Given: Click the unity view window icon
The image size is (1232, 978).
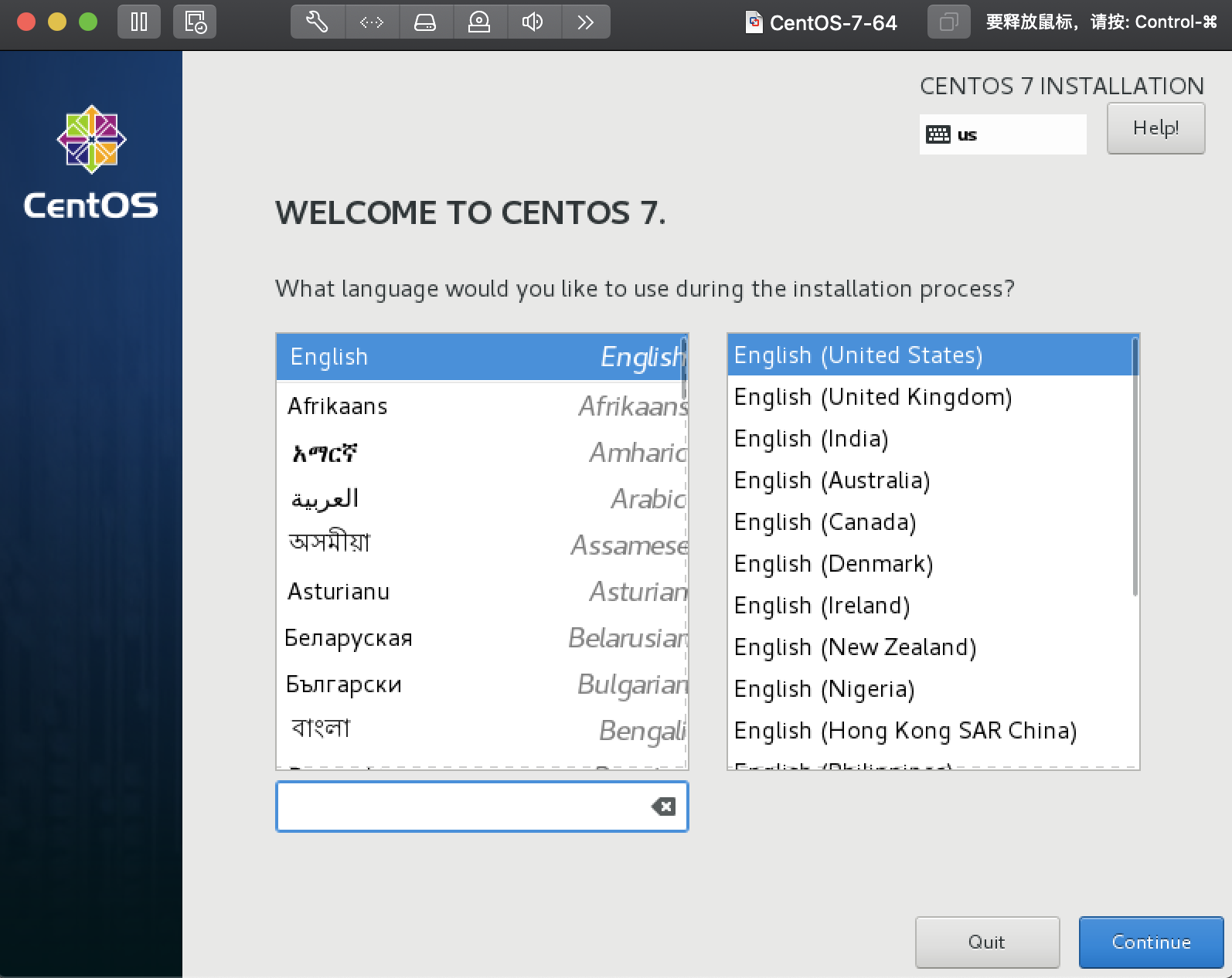Looking at the screenshot, I should point(948,22).
